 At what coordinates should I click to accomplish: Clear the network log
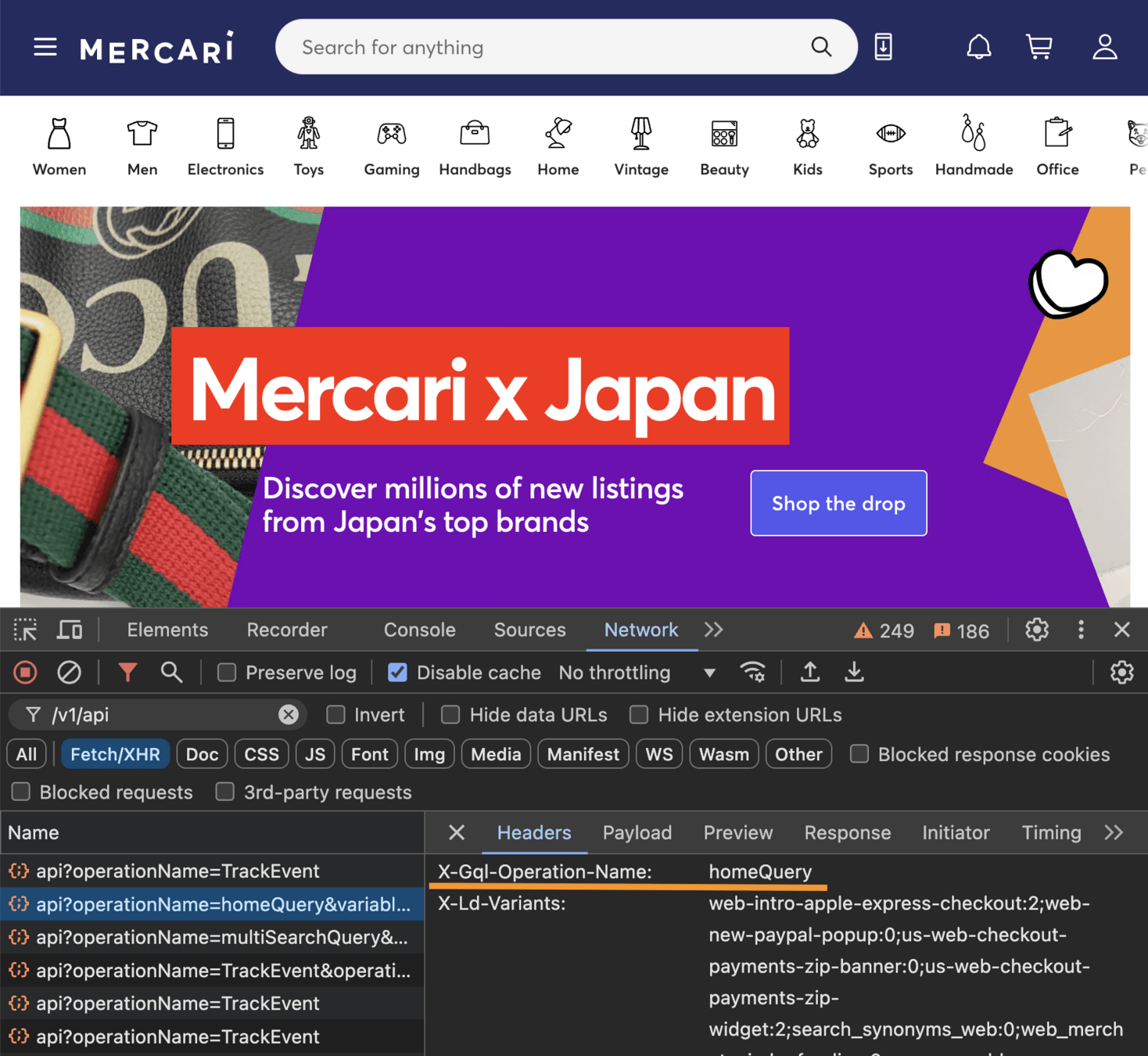[x=69, y=672]
